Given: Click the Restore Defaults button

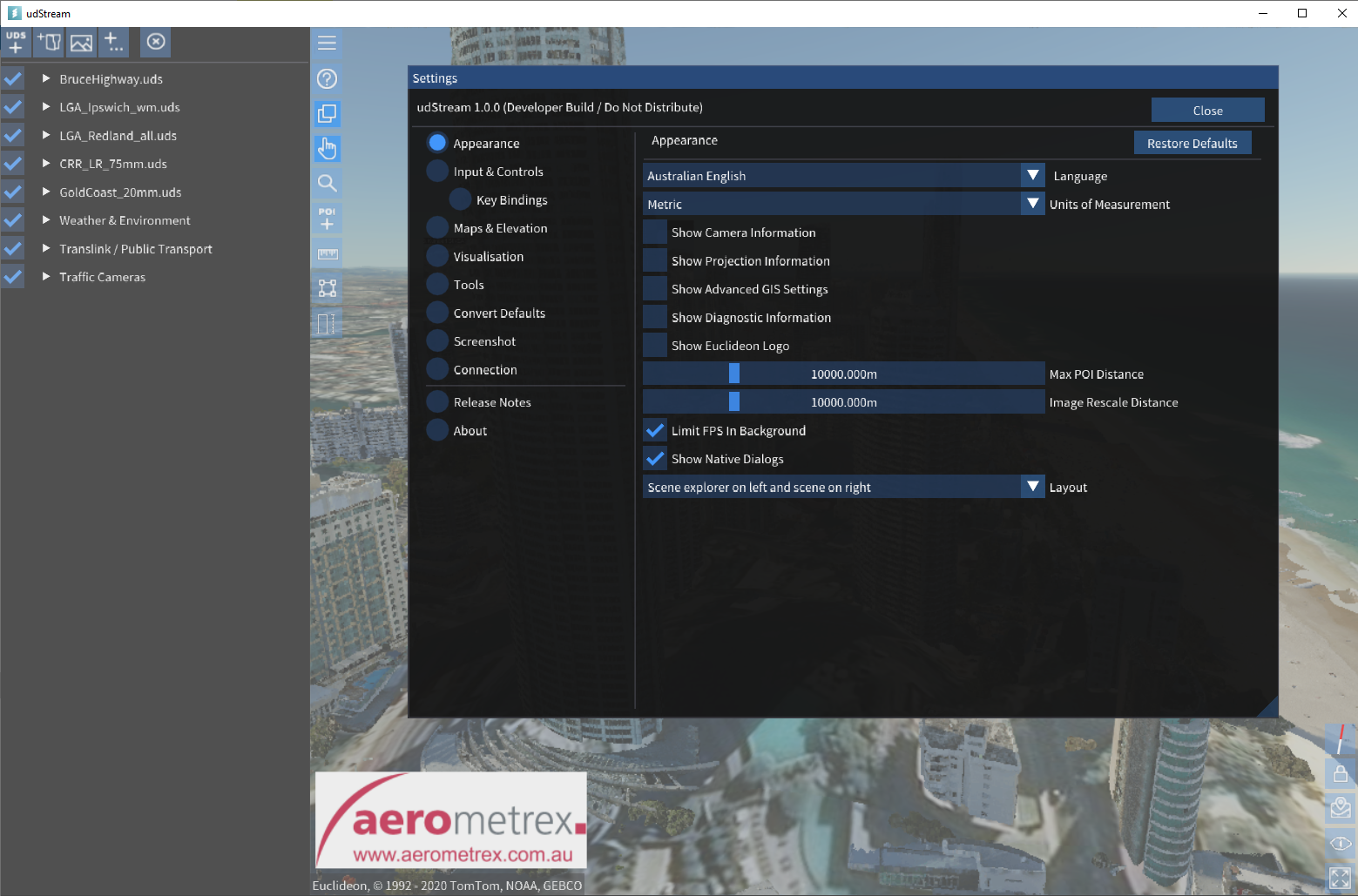Looking at the screenshot, I should coord(1192,143).
